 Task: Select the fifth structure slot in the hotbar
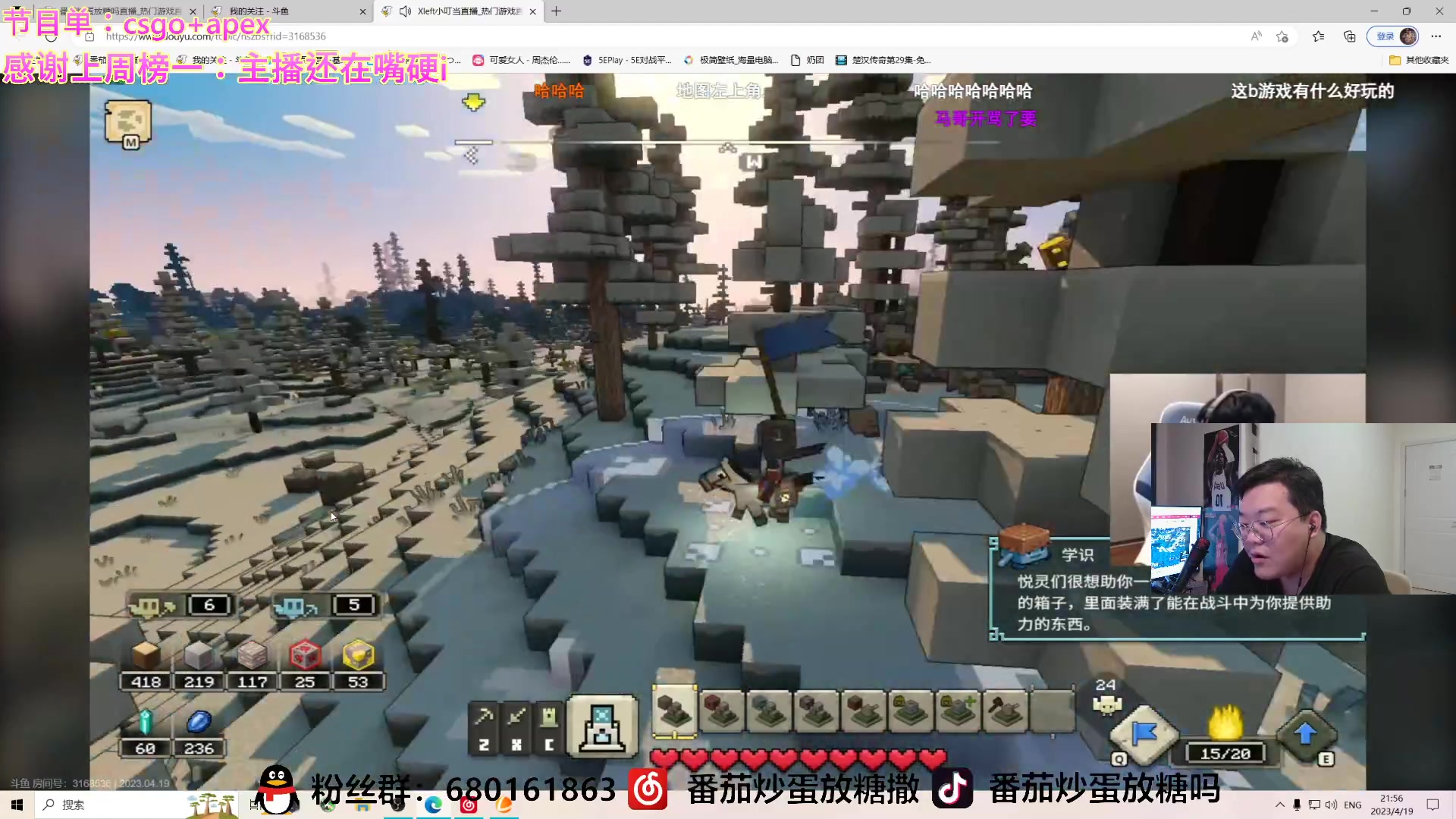pyautogui.click(x=863, y=711)
